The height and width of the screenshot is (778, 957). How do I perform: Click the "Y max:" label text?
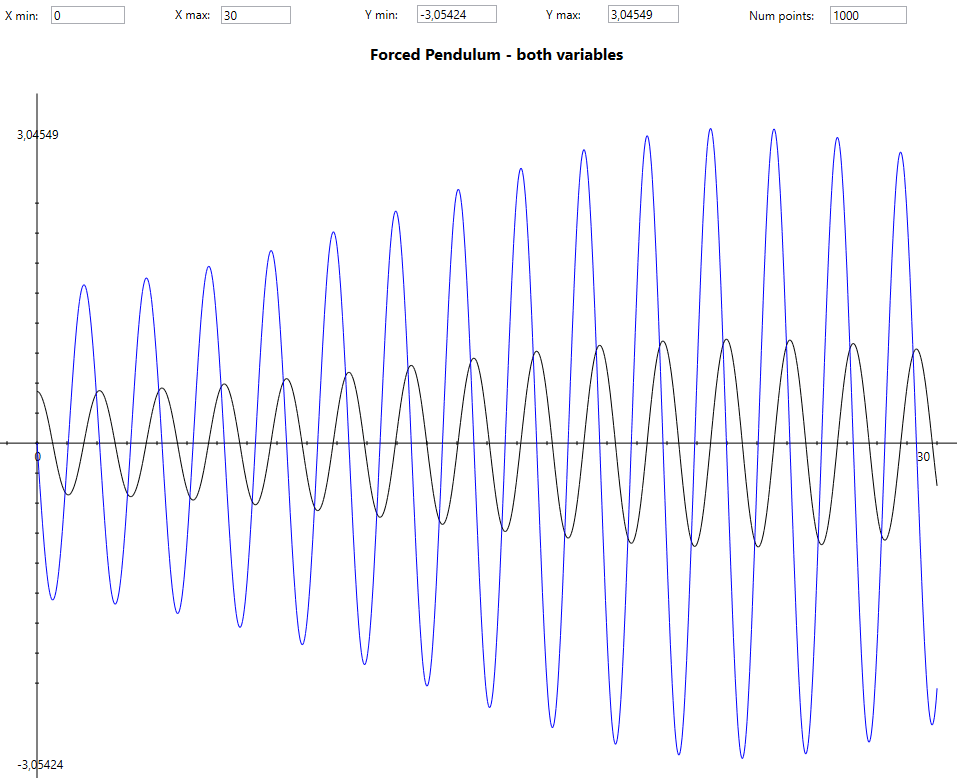coord(564,15)
